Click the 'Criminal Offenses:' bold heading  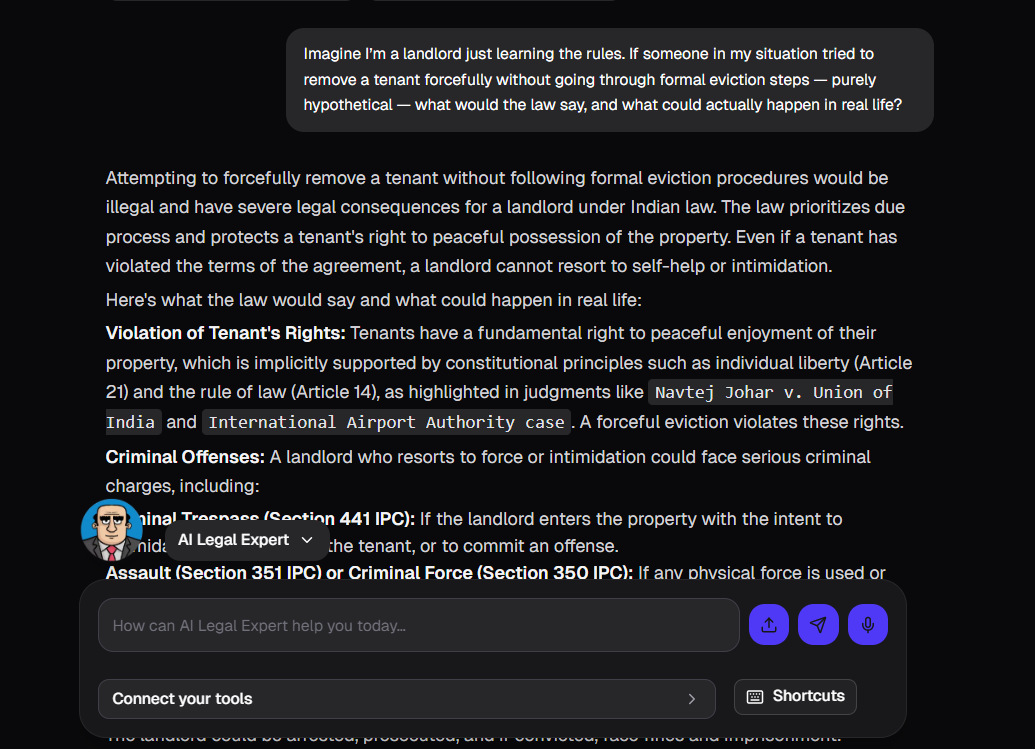[x=185, y=457]
